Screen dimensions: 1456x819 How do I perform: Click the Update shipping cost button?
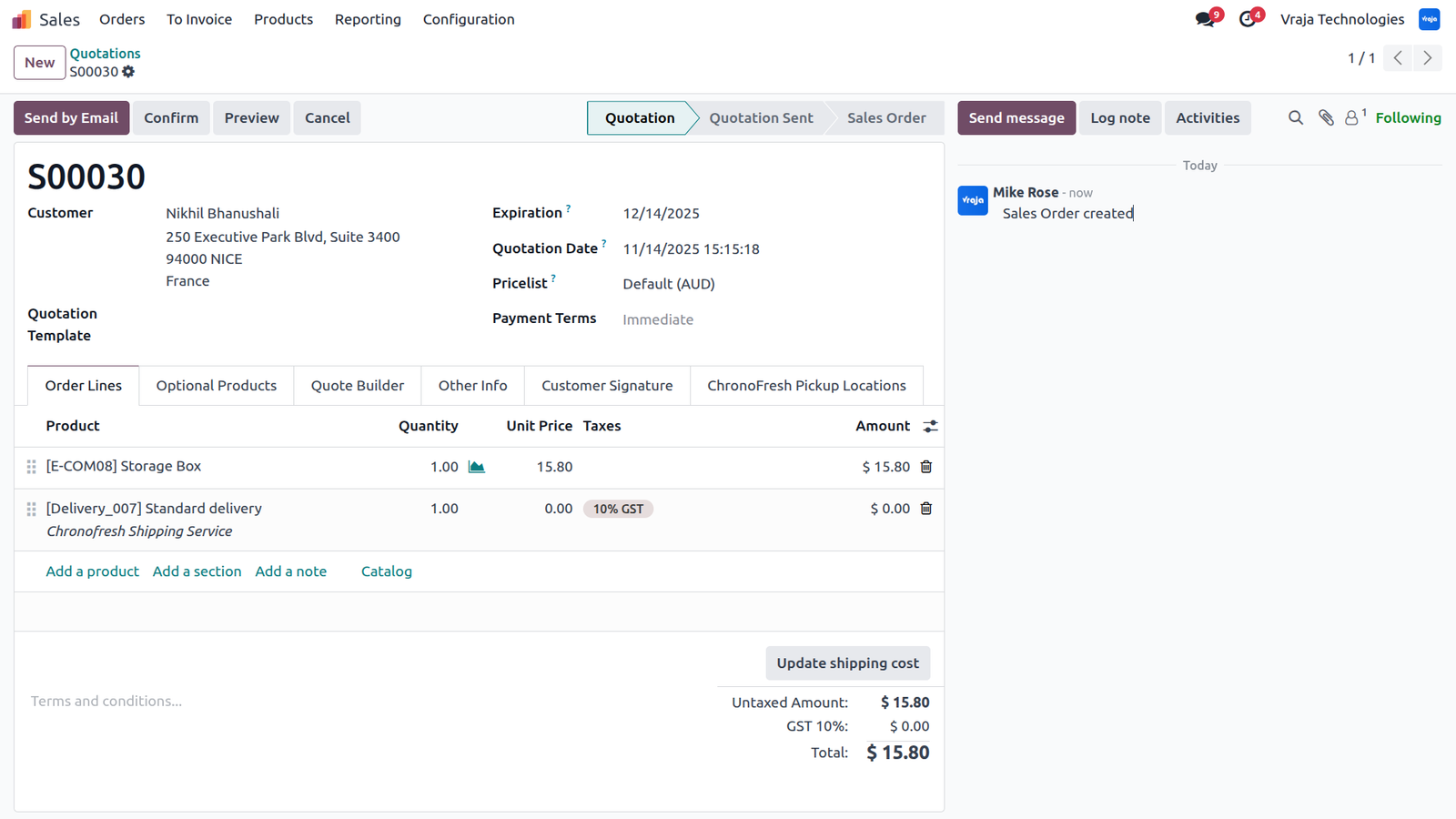(848, 663)
